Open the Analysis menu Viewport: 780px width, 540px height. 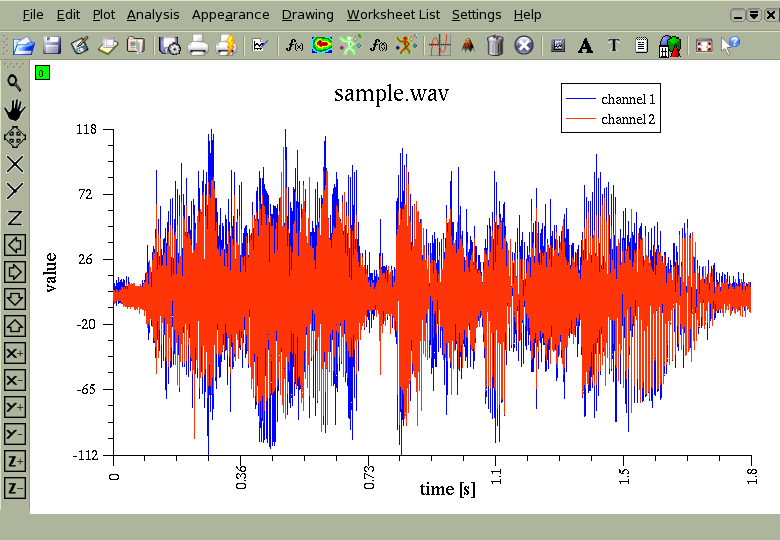[x=153, y=15]
